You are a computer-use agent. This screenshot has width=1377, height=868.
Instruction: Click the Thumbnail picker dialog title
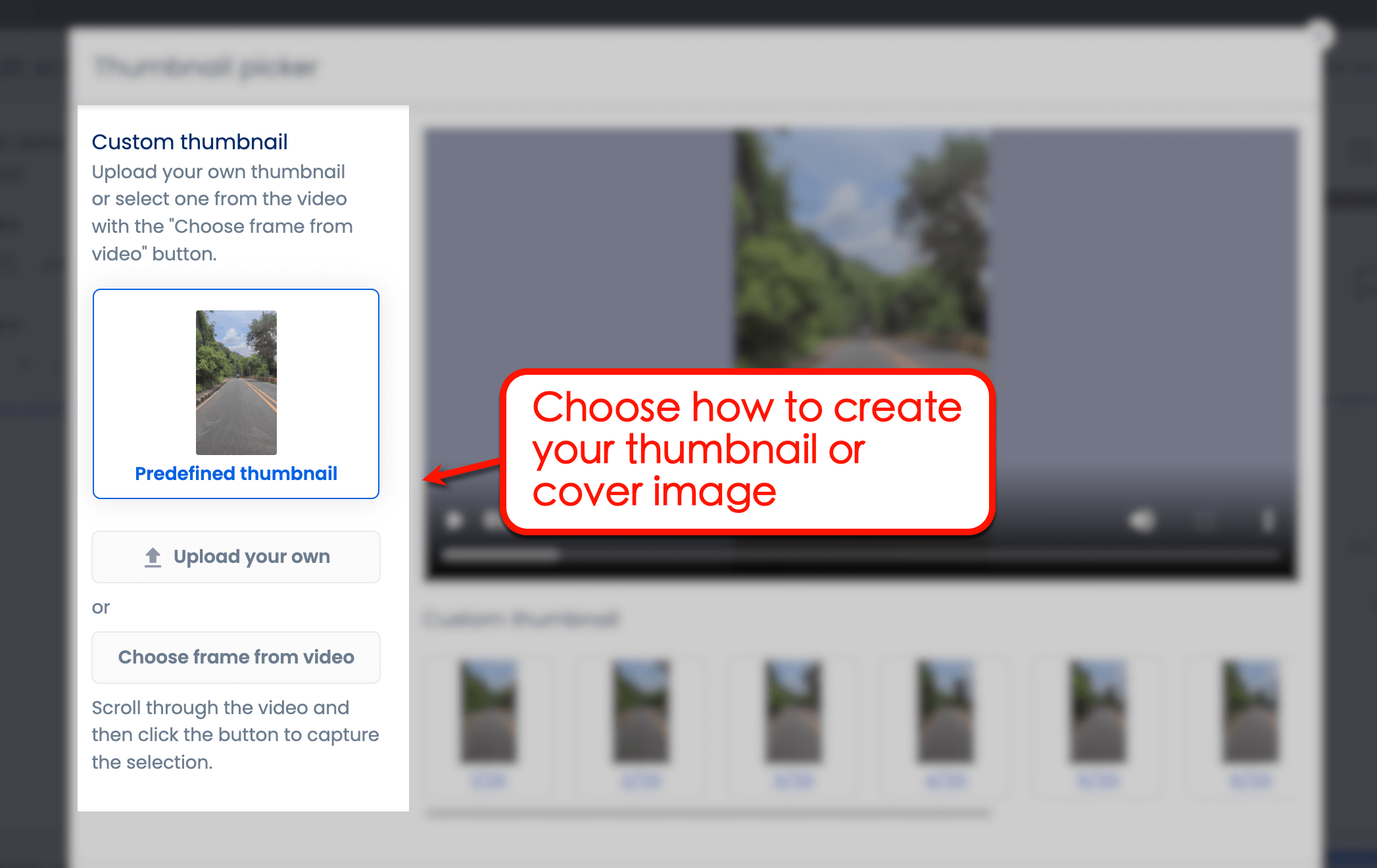[206, 66]
